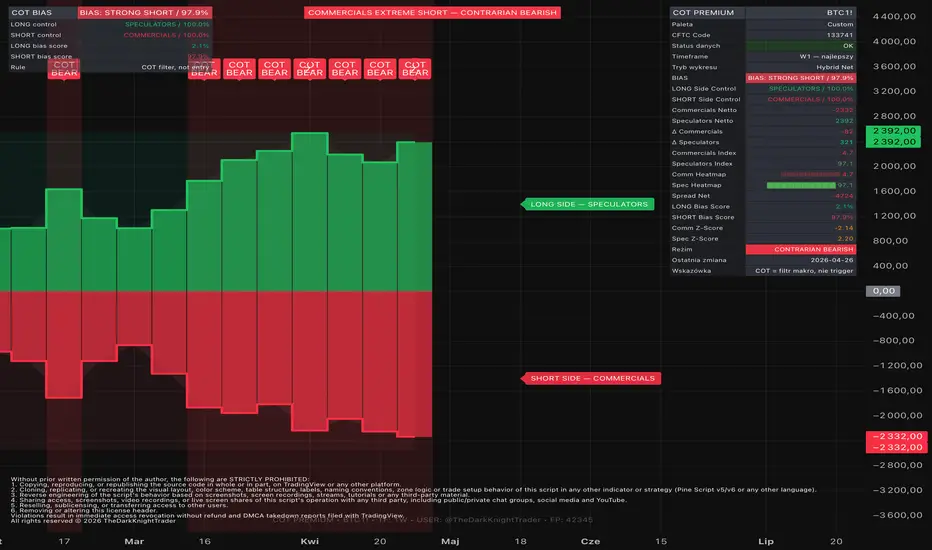
Task: Click the Δ Commercials row
Action: 763,131
